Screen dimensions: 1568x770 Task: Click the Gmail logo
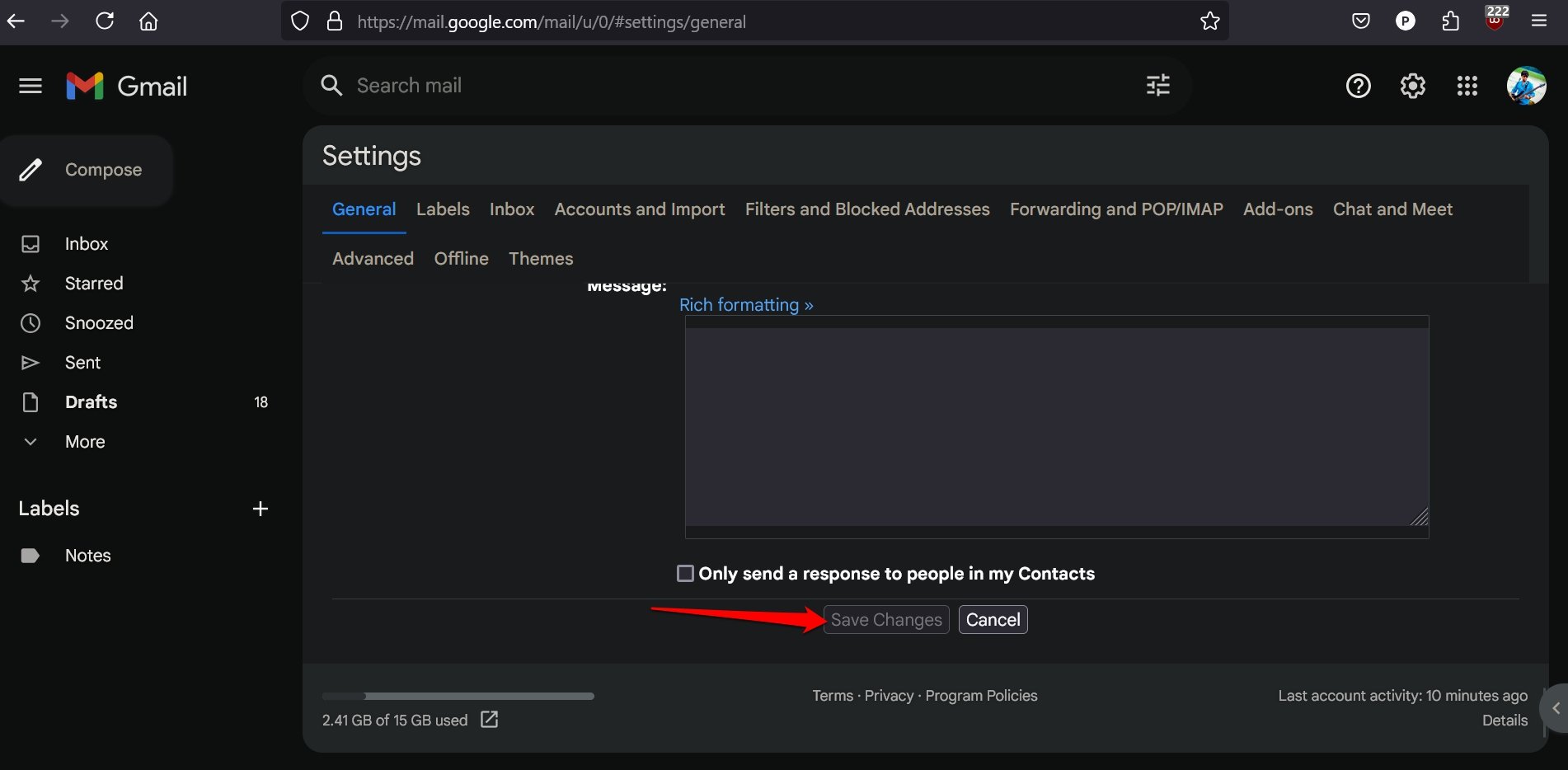[x=127, y=86]
